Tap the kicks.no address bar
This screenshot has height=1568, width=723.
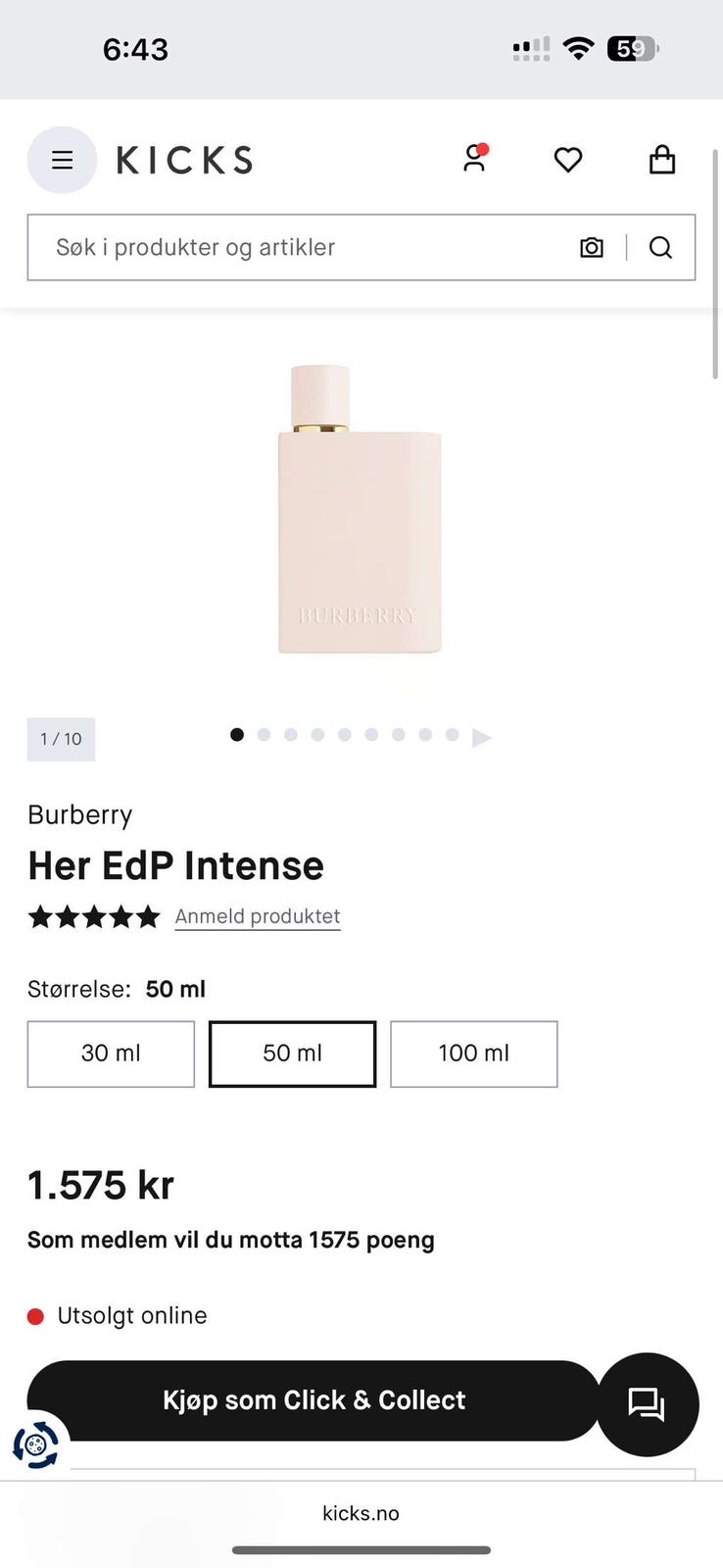[361, 1513]
